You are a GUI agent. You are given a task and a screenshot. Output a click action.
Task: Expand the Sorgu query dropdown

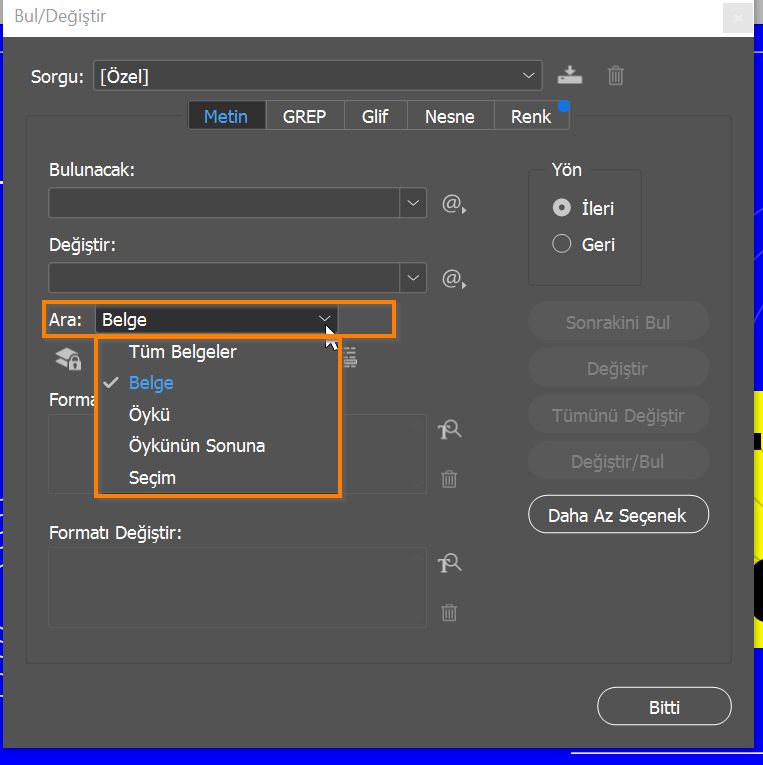(x=528, y=76)
